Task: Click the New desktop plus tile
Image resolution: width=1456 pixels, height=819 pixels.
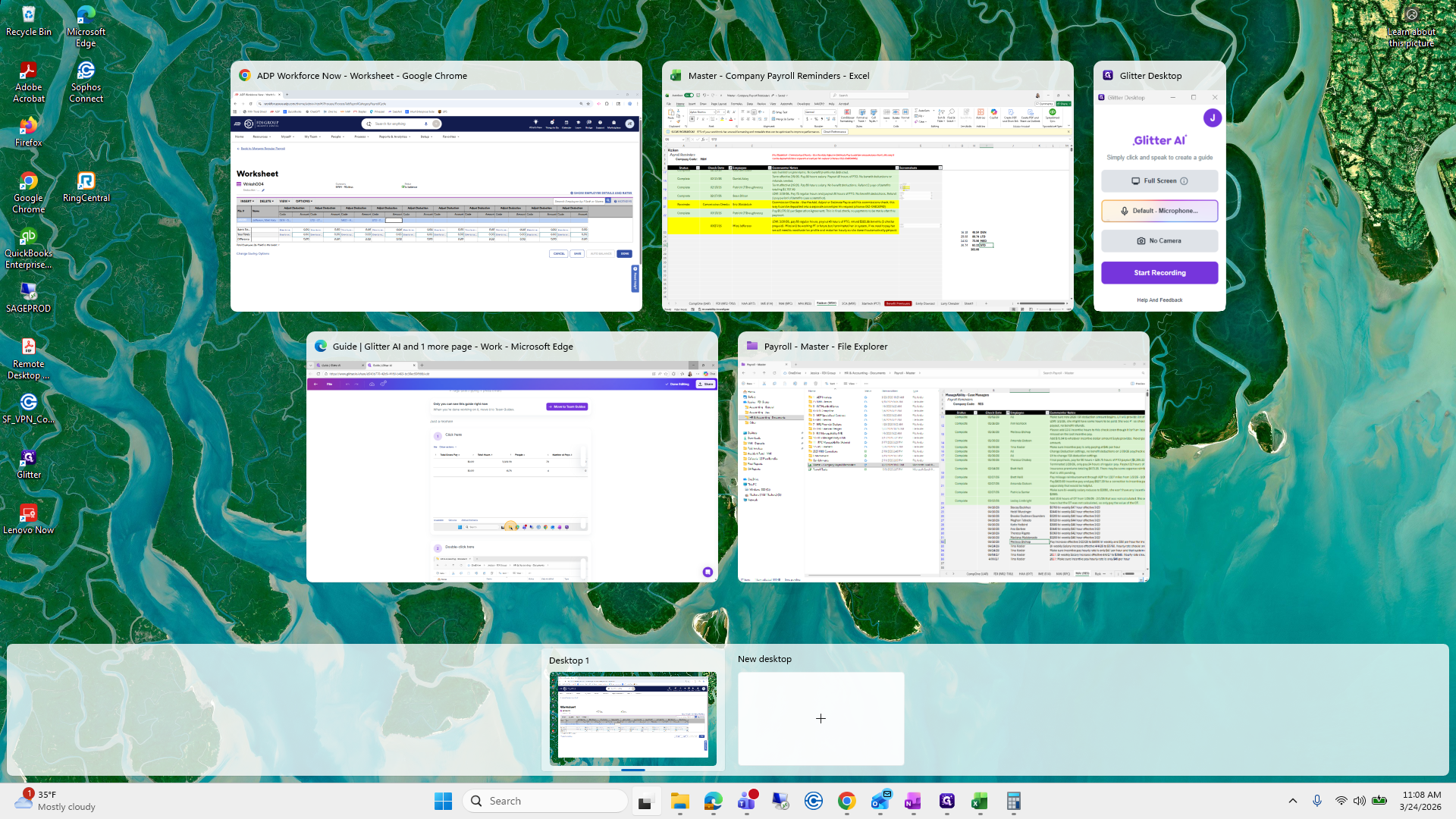Action: pos(821,718)
